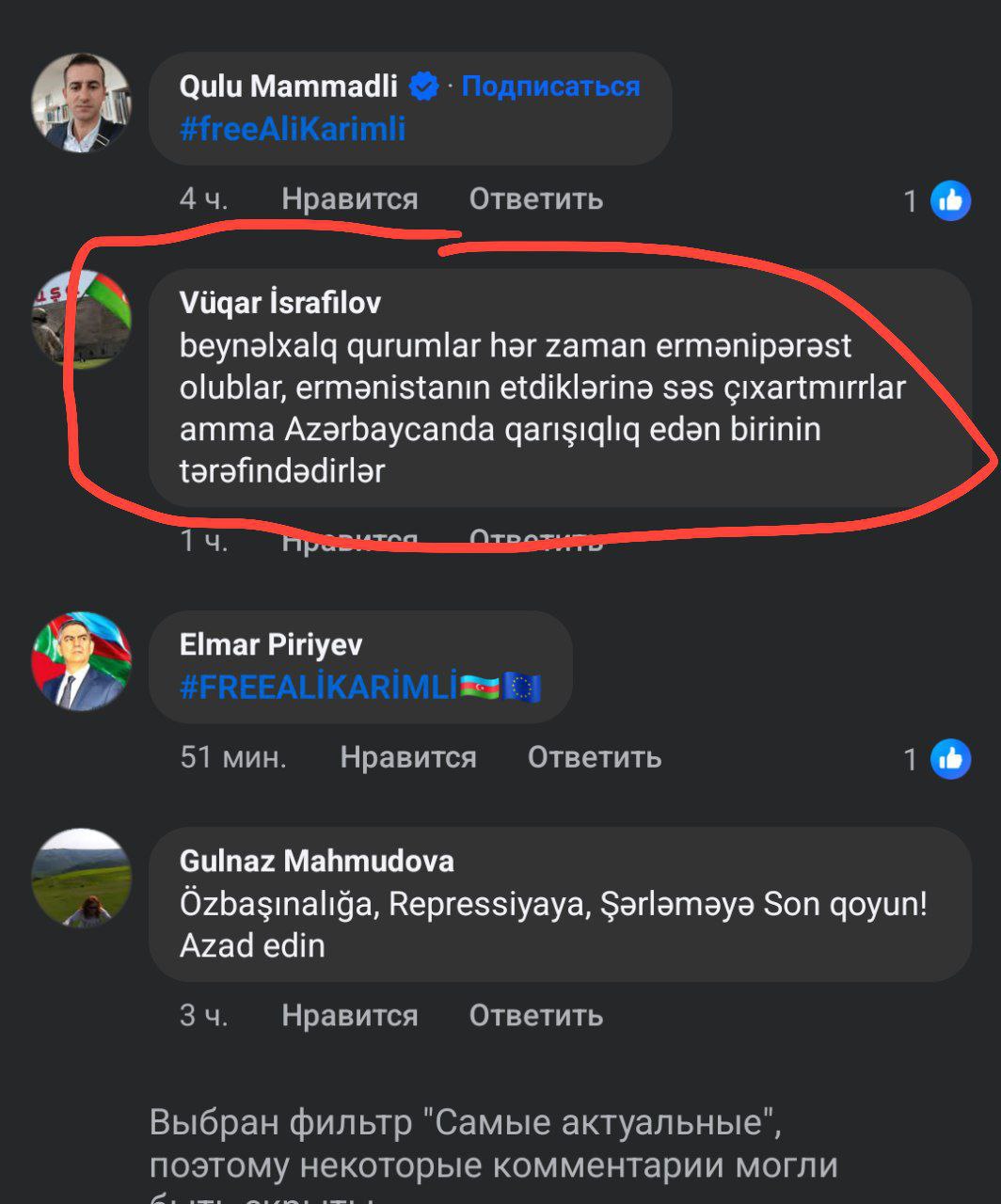Screen dimensions: 1001x1204
Task: Open the Vüqar İsrafilov name link
Action: (279, 303)
